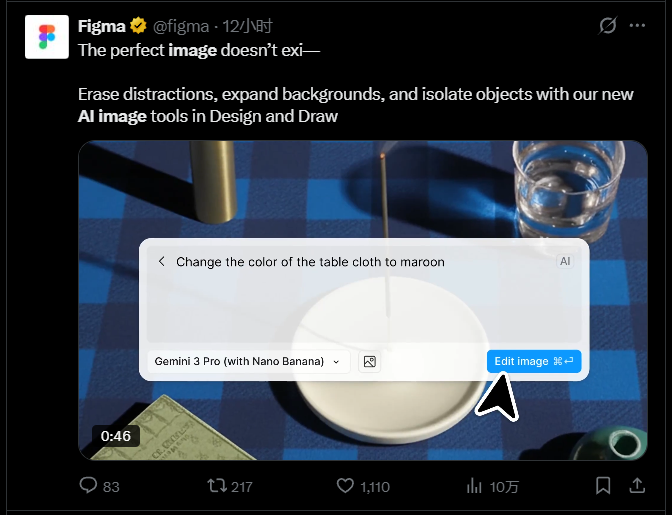The width and height of the screenshot is (672, 515).
Task: Click the gold verified badge
Action: coord(138,26)
